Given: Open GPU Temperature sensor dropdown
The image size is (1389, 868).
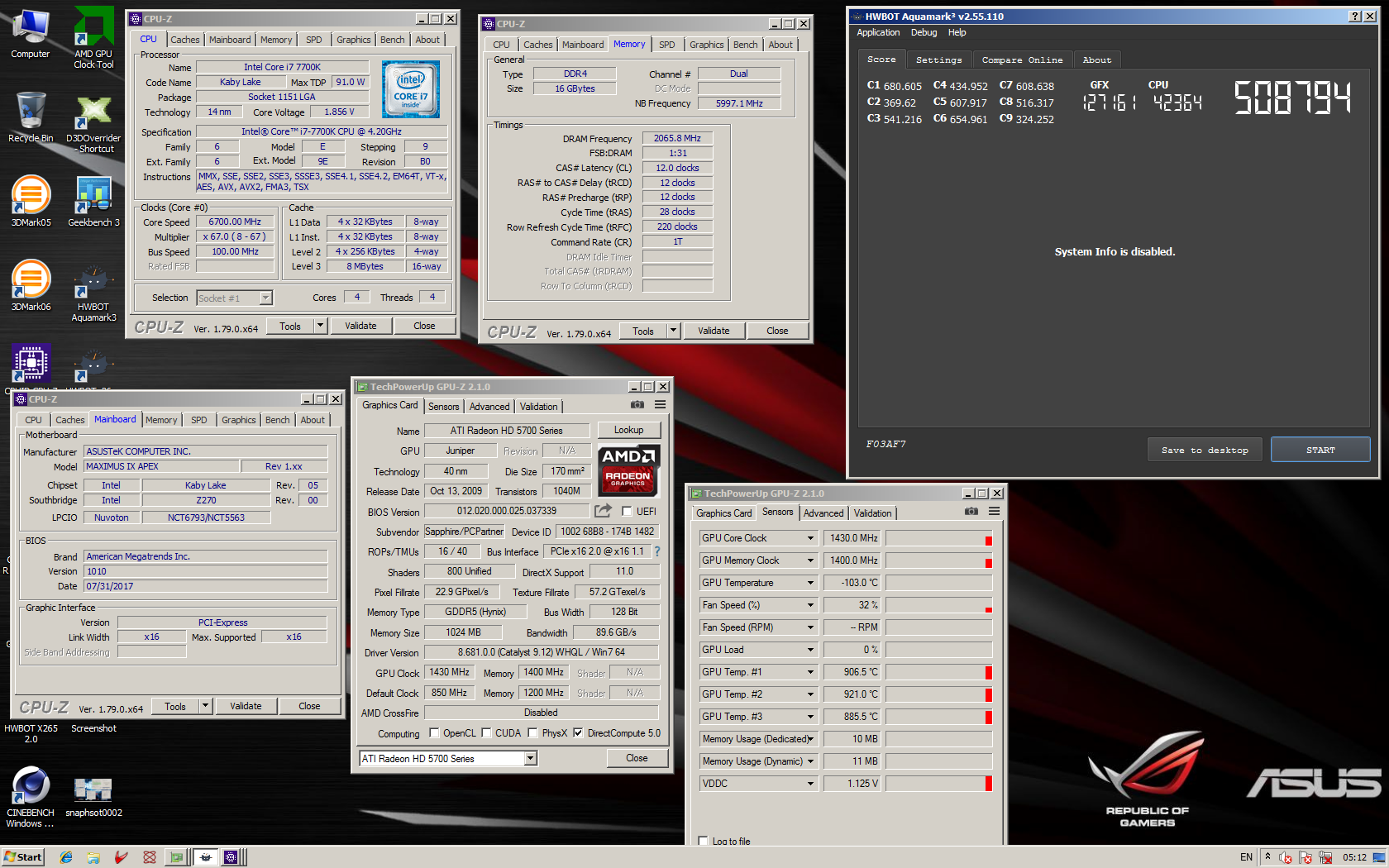Looking at the screenshot, I should [810, 583].
